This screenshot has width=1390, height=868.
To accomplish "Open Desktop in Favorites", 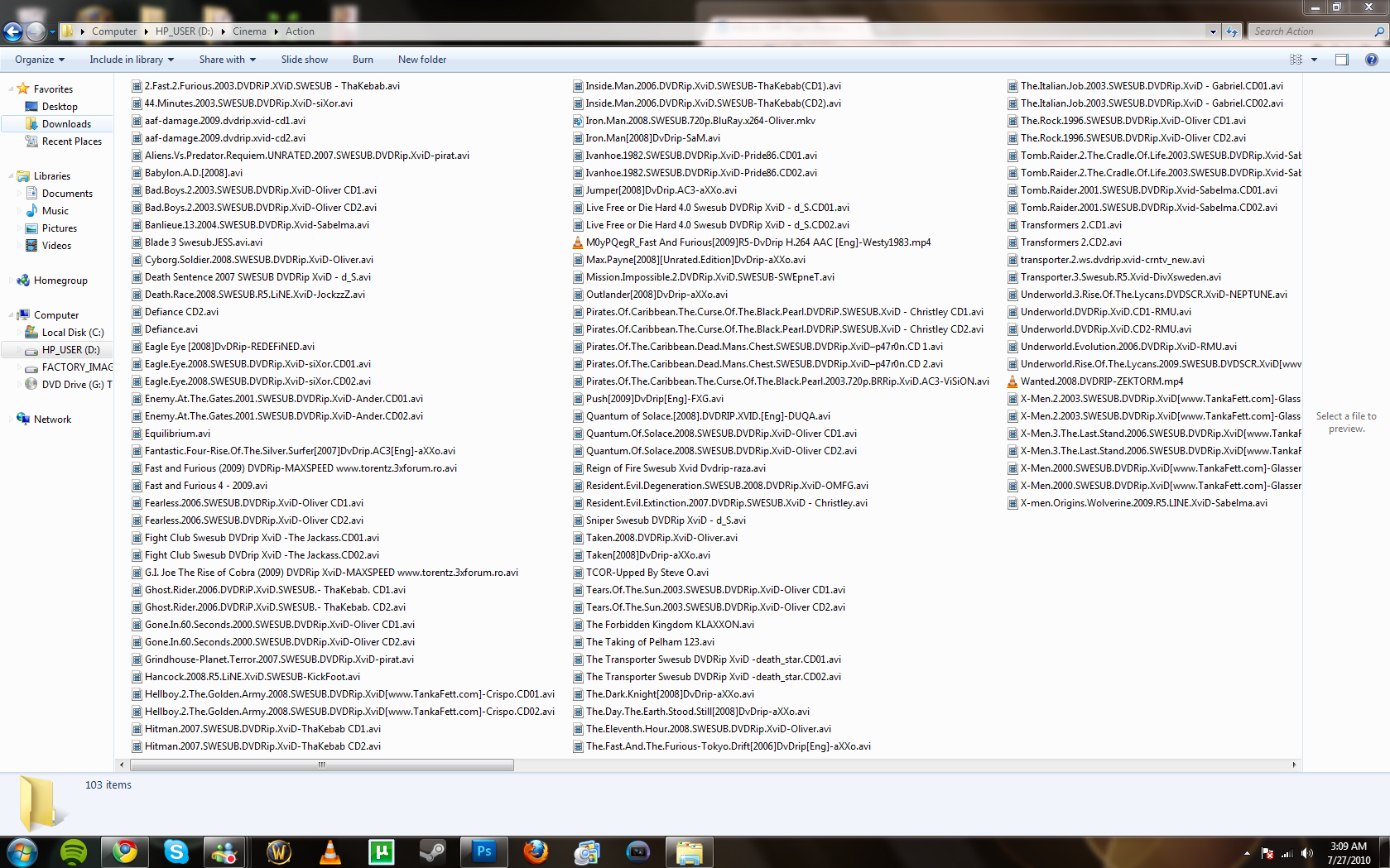I will 60,107.
